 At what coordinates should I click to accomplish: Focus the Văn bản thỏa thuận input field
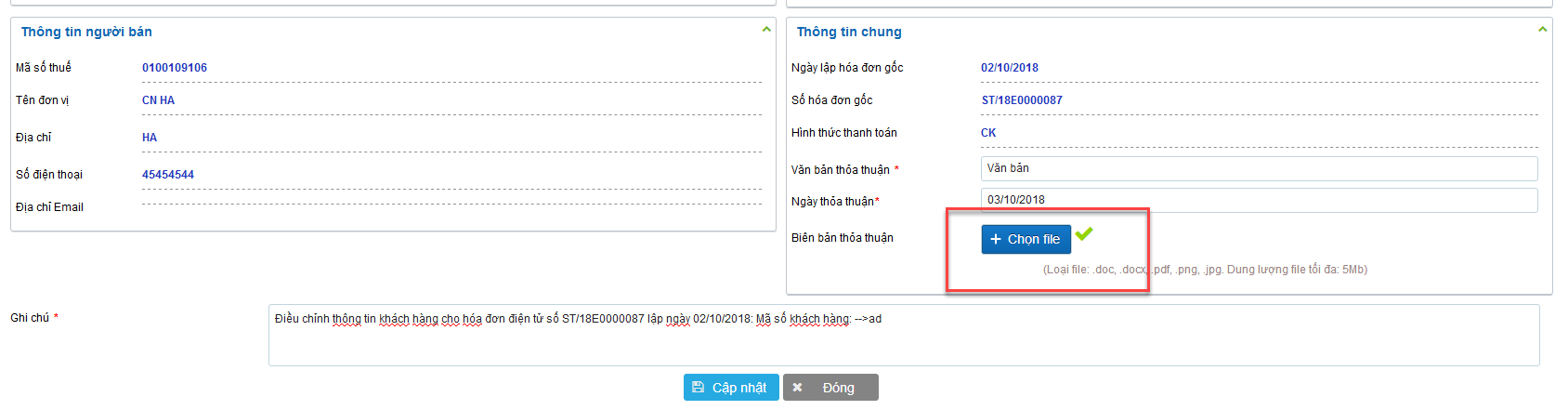point(1259,168)
